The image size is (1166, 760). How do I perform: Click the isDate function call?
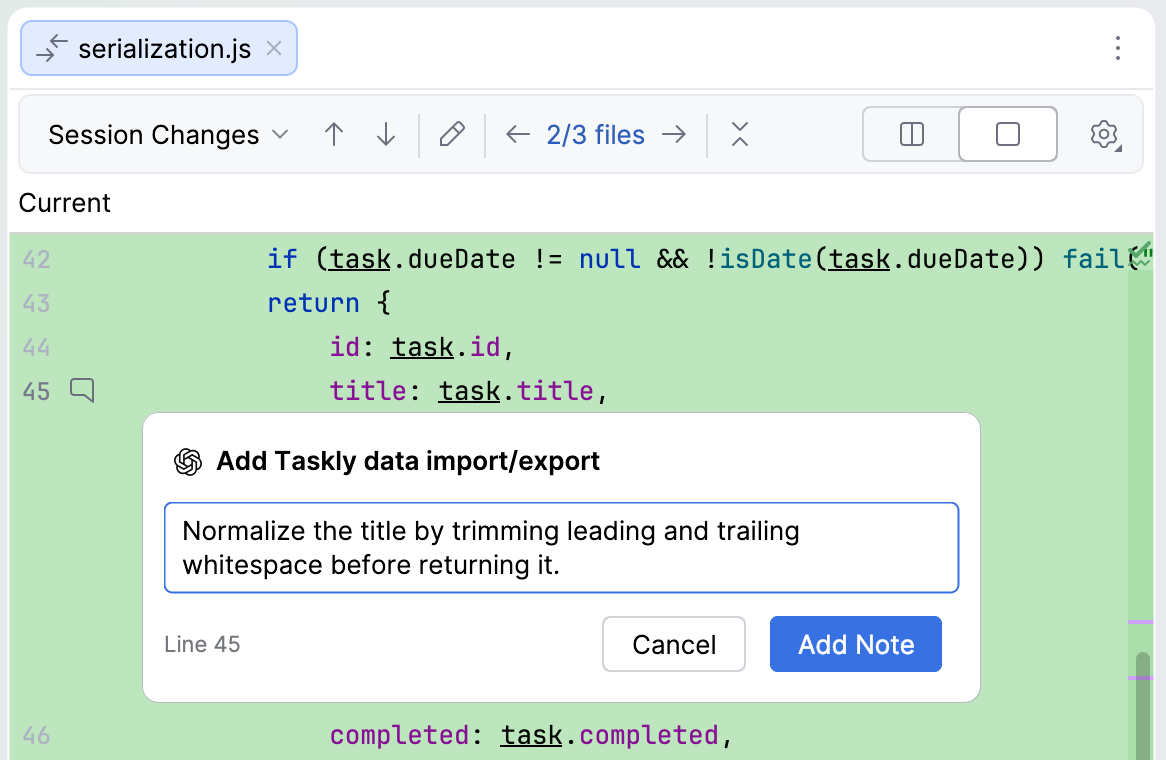point(766,259)
